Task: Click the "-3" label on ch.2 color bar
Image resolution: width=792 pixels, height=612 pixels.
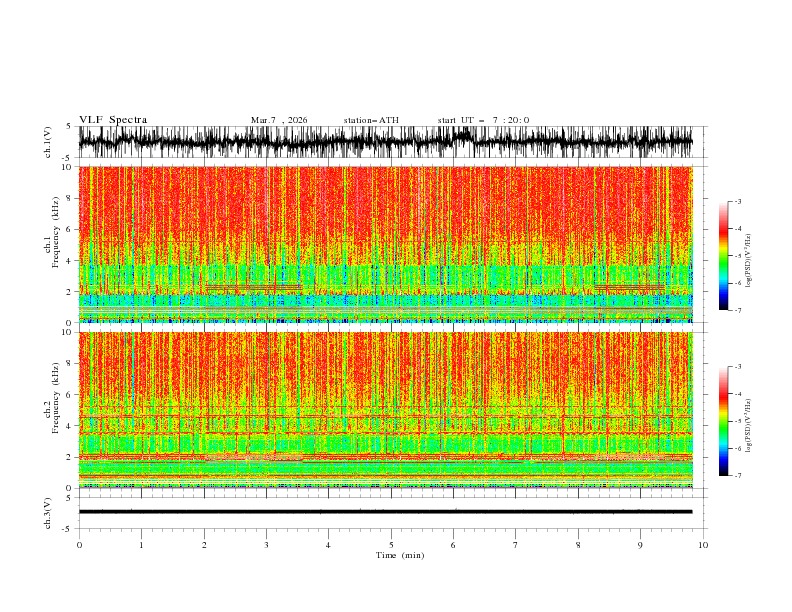Action: point(737,367)
